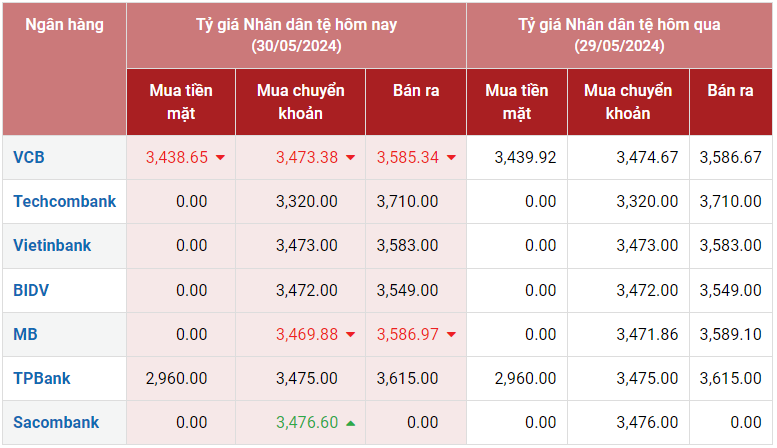The width and height of the screenshot is (777, 448).
Task: Click red down arrow beside VCB 3,438.65
Action: coord(220,158)
